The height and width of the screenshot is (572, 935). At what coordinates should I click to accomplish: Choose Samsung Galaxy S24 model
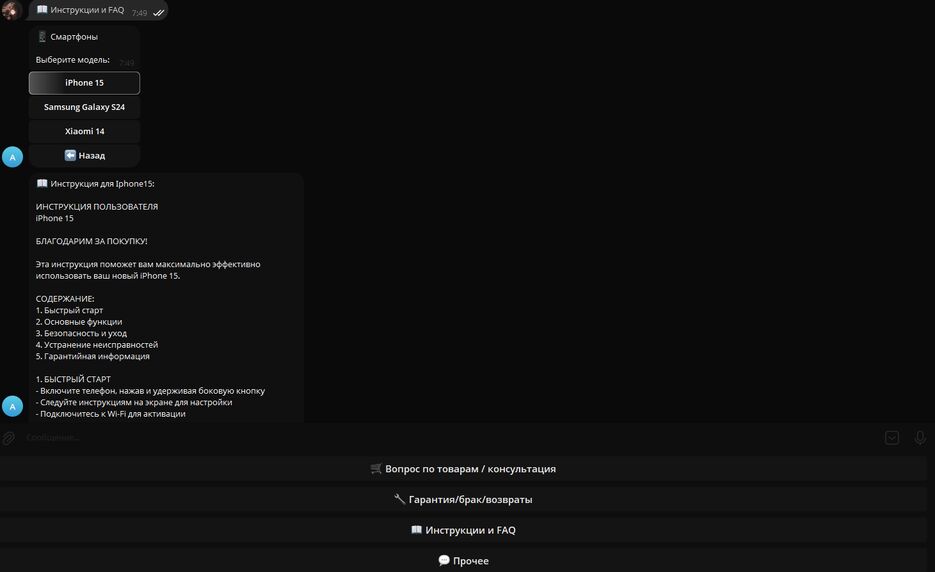(84, 107)
